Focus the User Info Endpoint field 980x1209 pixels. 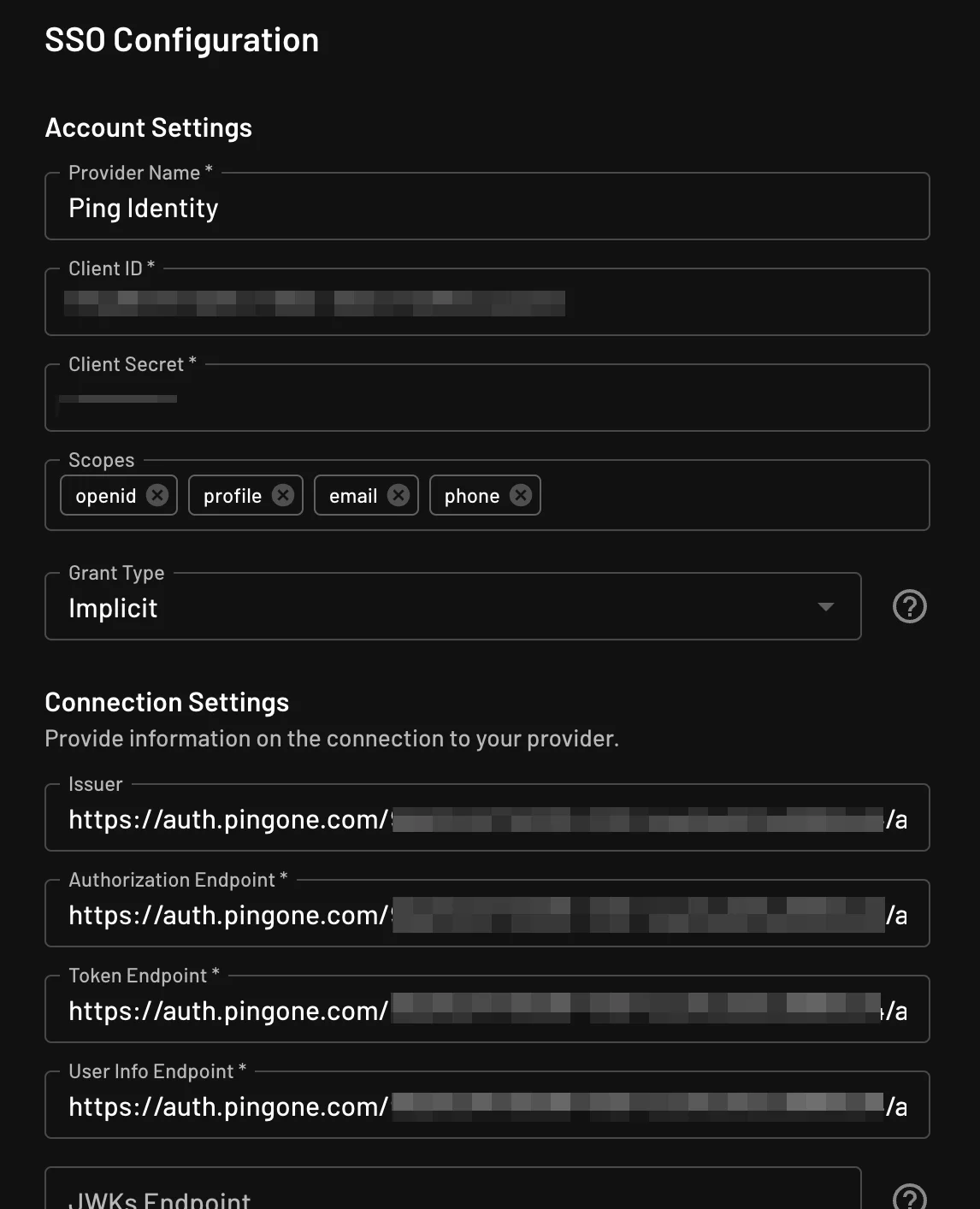(486, 1106)
